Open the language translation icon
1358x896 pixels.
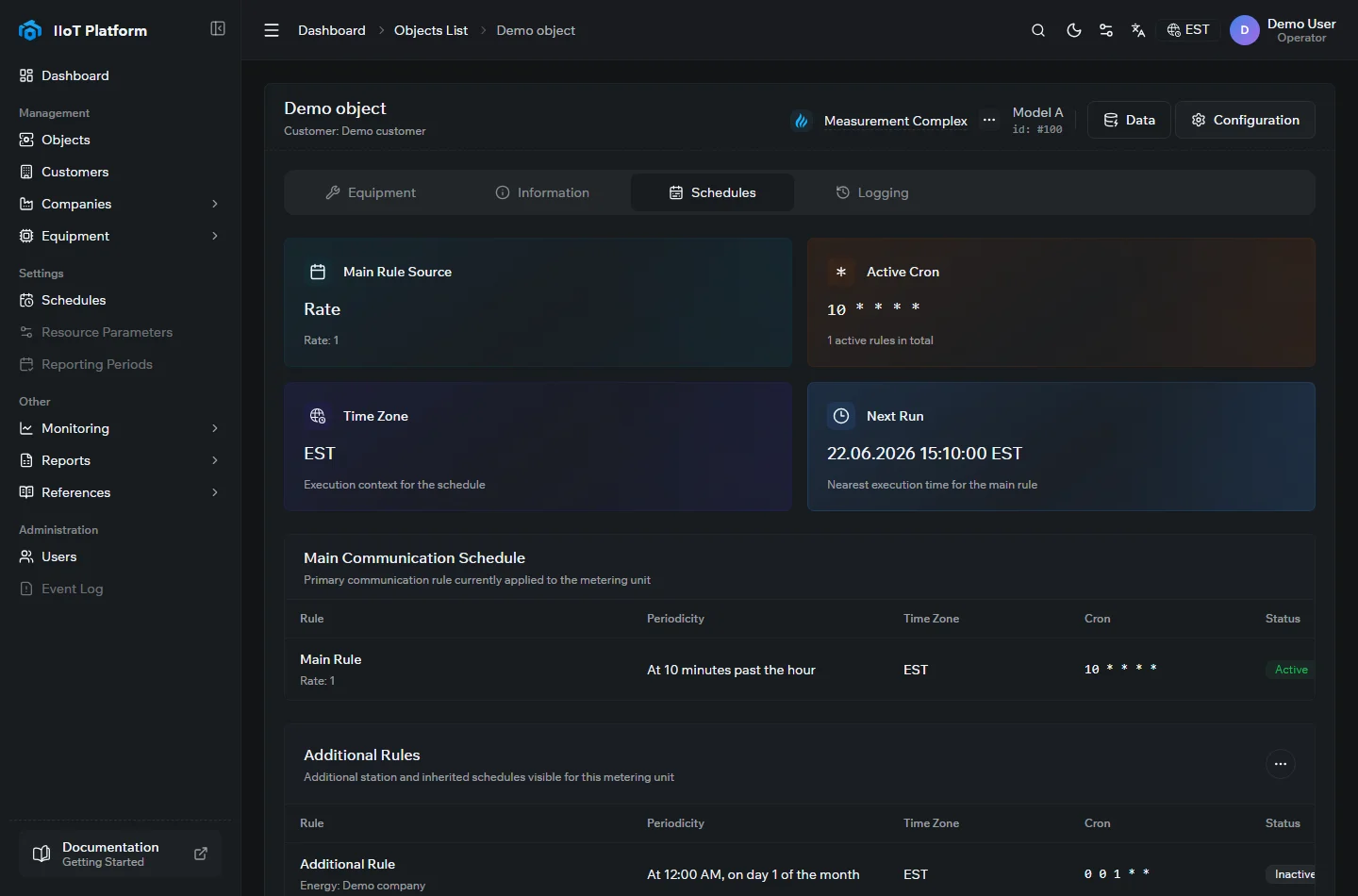click(1138, 30)
